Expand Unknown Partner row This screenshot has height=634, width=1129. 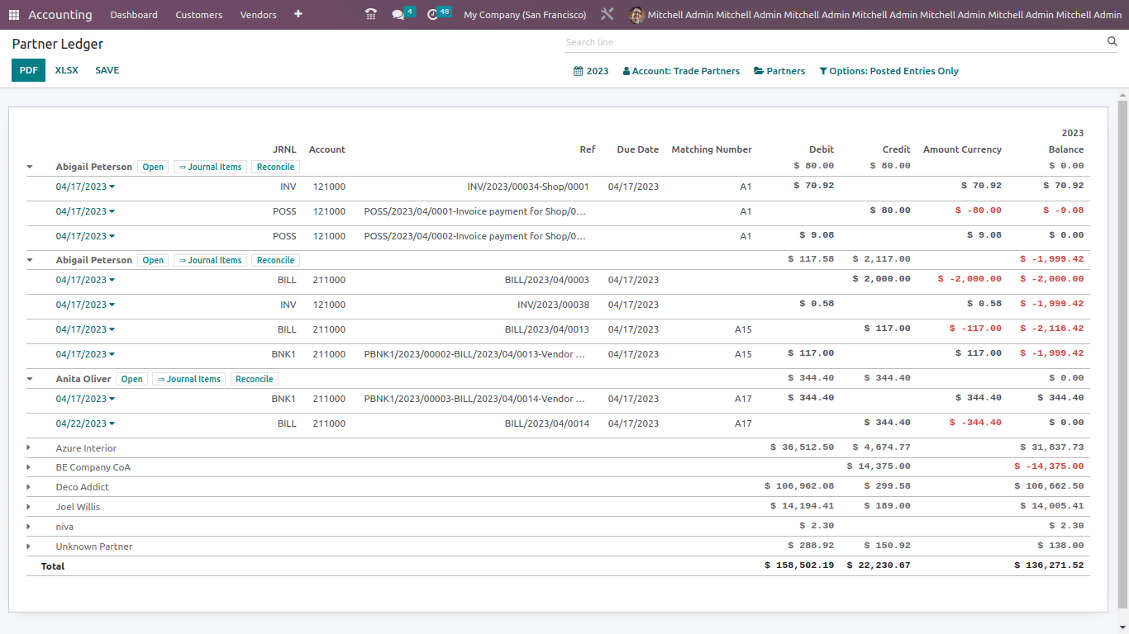click(x=29, y=546)
